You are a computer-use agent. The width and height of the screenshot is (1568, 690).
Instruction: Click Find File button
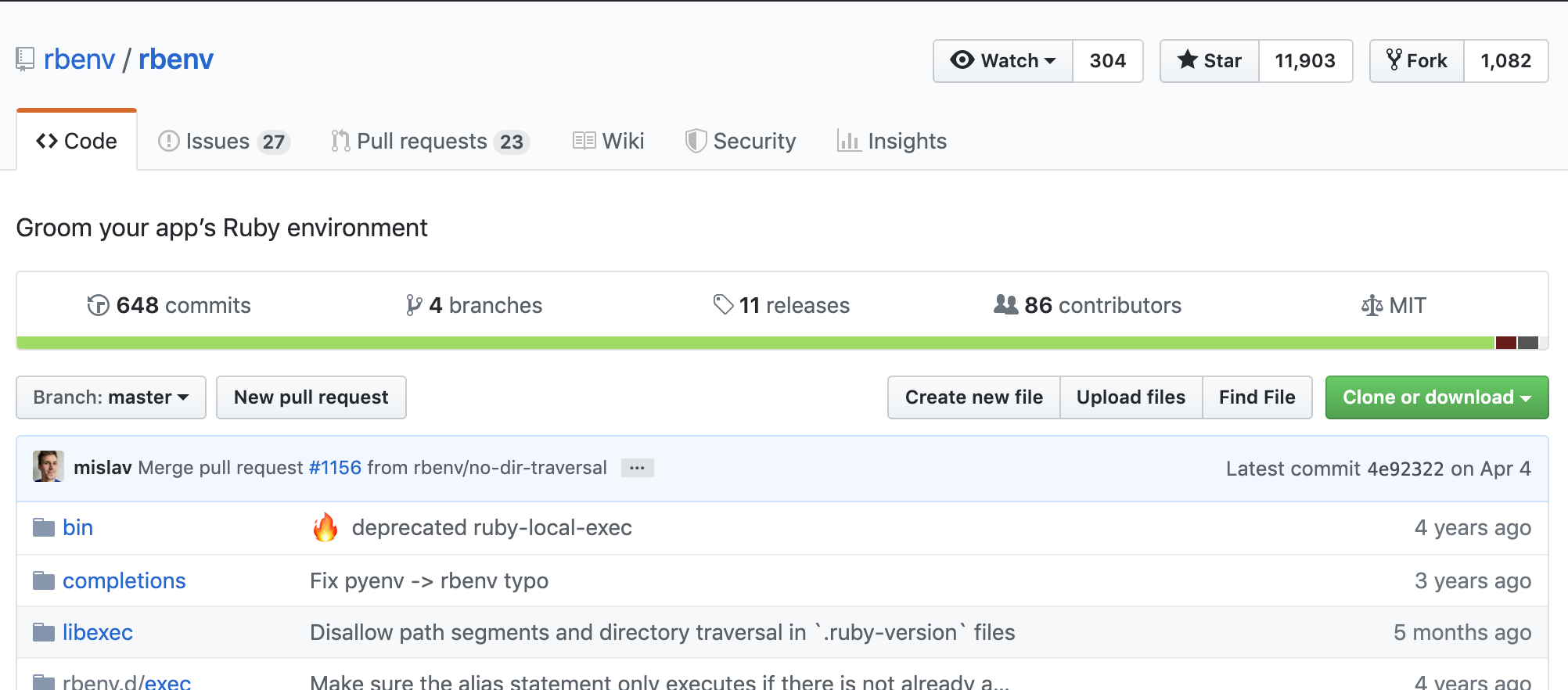click(1257, 397)
